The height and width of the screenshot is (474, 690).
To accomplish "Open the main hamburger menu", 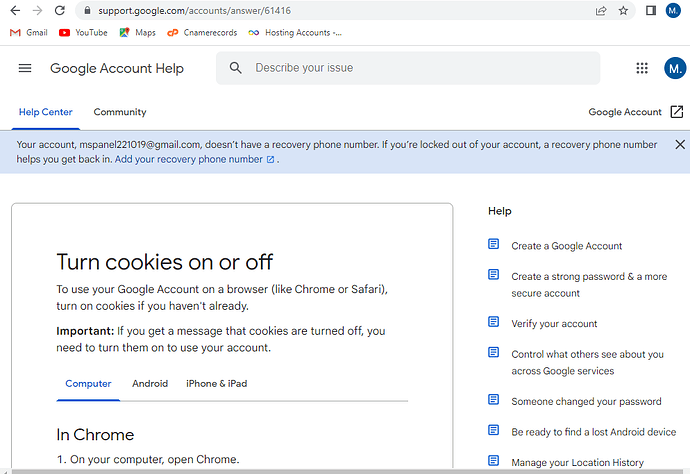I will click(x=25, y=68).
